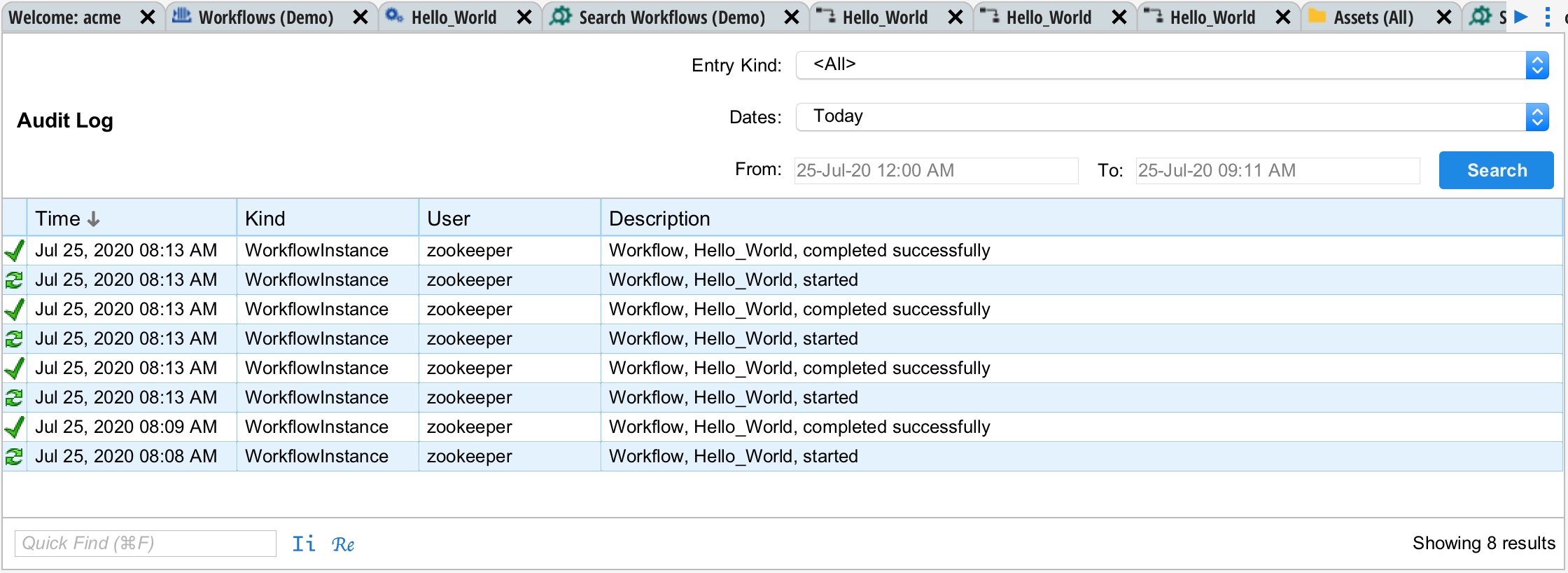The height and width of the screenshot is (573, 1568).
Task: Click the Quick Find input field
Action: 146,544
